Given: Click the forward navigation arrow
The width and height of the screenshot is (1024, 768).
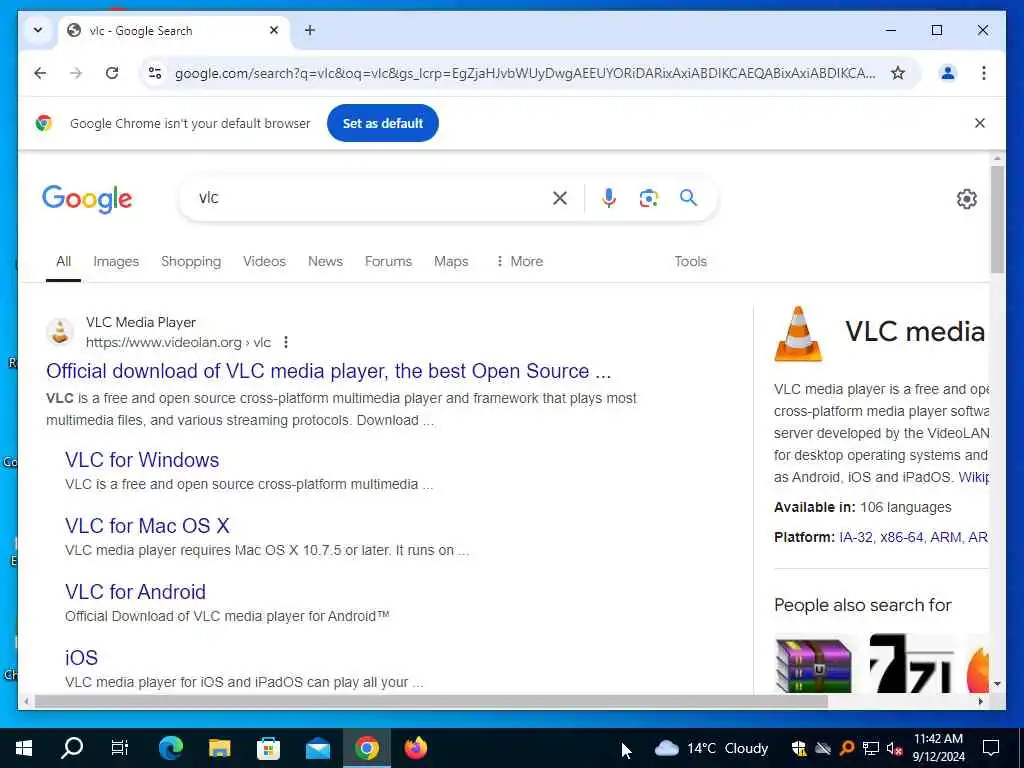Looking at the screenshot, I should [x=76, y=73].
